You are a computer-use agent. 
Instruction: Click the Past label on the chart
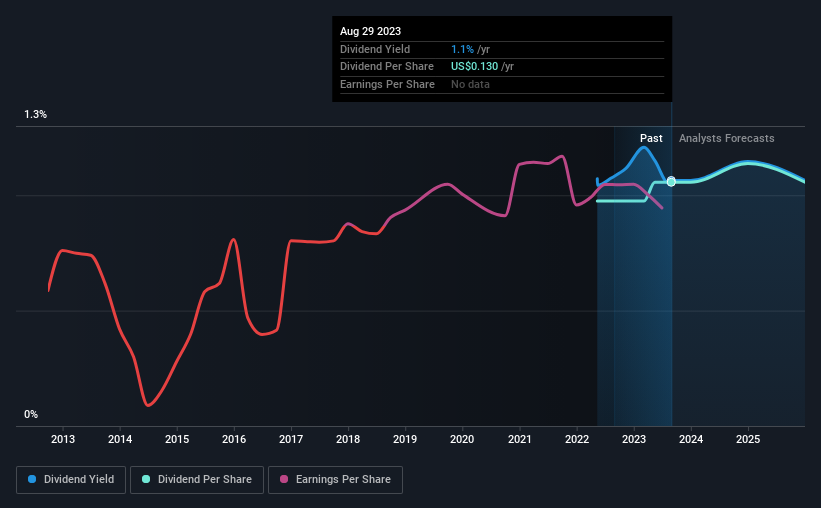pos(651,138)
